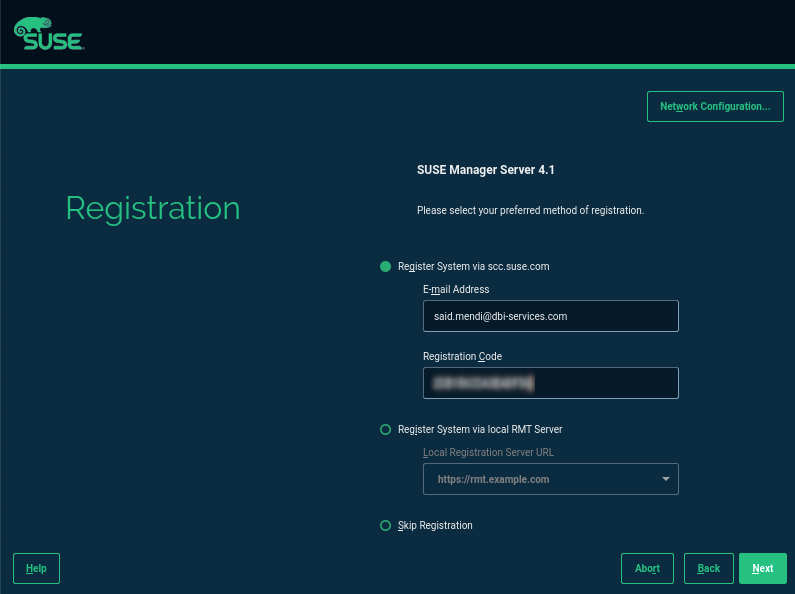Open the Help dialog
795x594 pixels.
[x=37, y=569]
